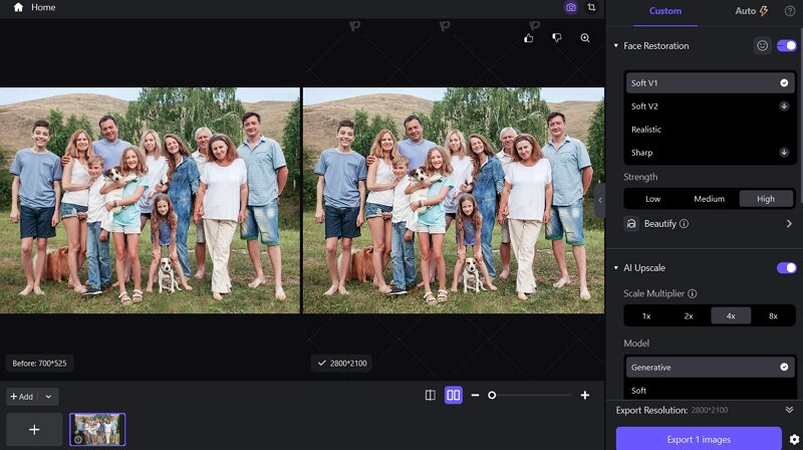Collapse the right side panel
Image resolution: width=803 pixels, height=450 pixels.
coord(600,200)
